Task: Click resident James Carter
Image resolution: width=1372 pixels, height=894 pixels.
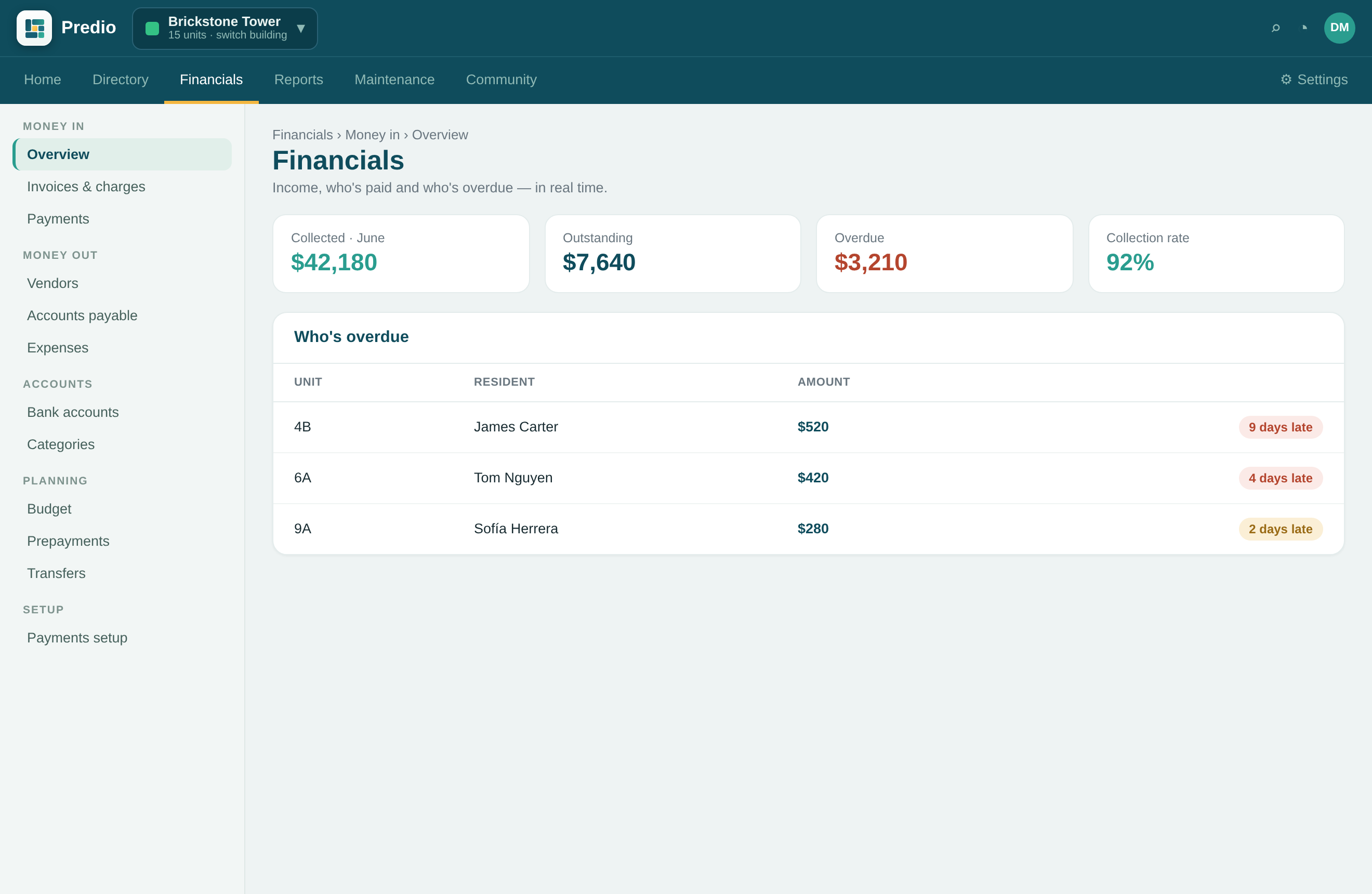Action: click(516, 427)
